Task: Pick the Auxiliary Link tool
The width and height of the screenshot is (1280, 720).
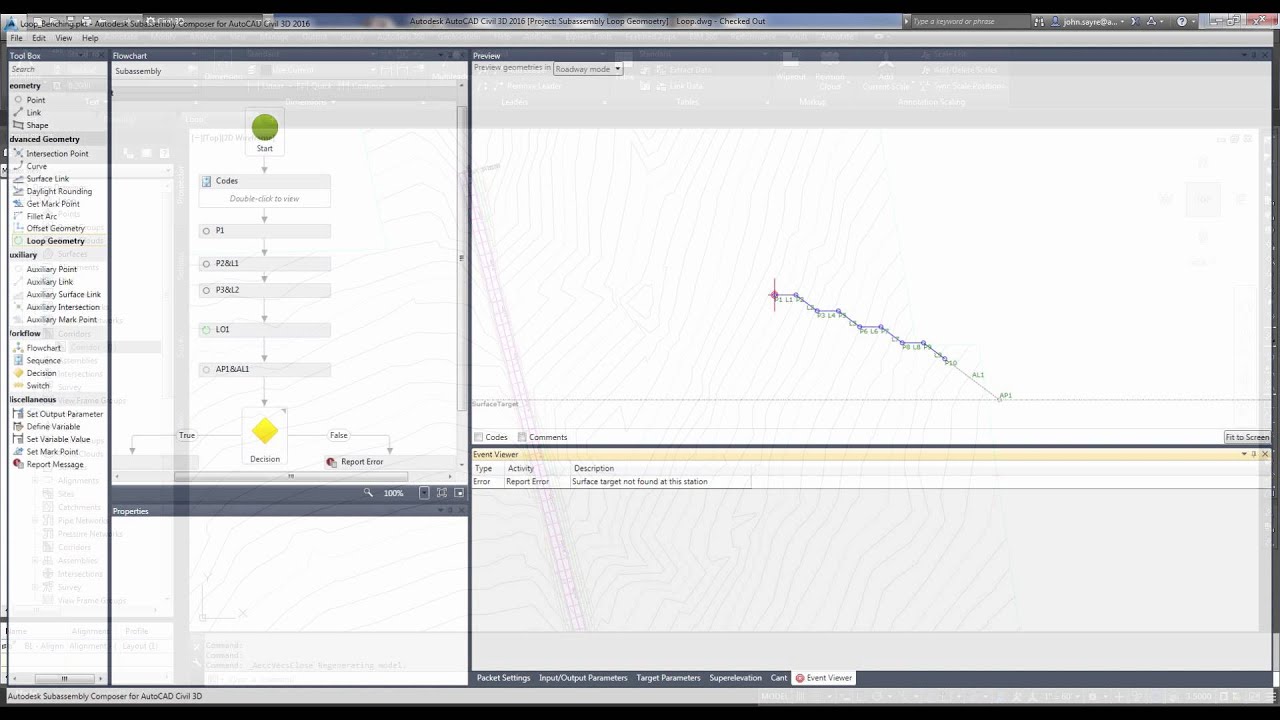Action: click(x=50, y=282)
